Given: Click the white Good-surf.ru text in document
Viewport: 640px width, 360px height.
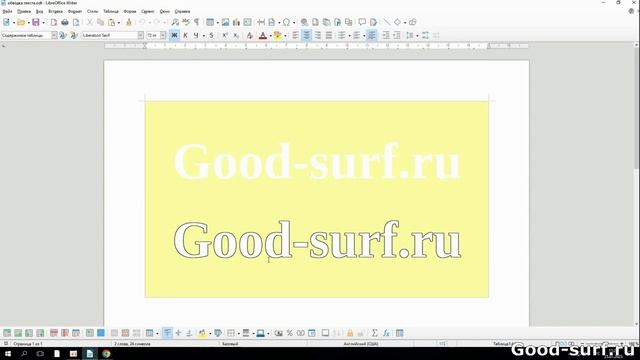Looking at the screenshot, I should 317,162.
